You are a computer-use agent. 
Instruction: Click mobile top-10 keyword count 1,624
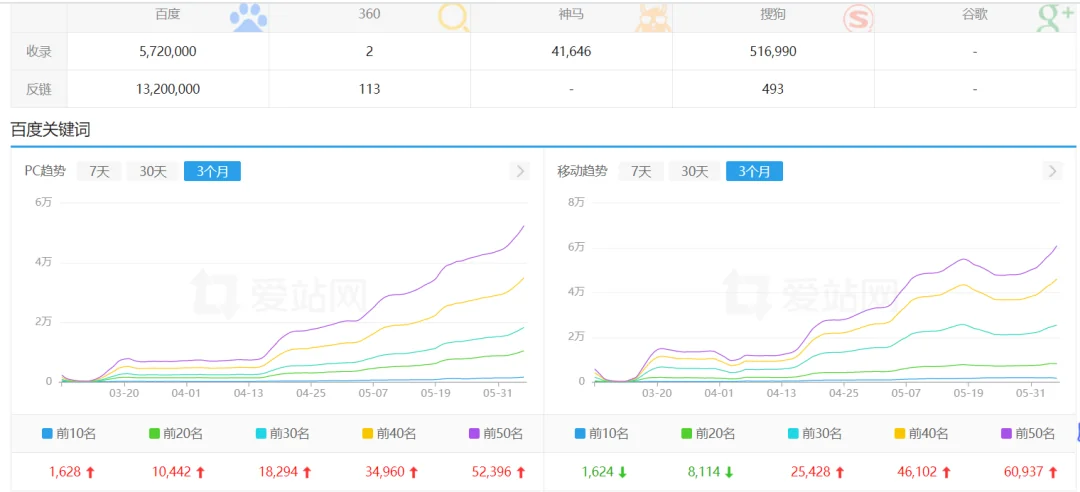[598, 472]
